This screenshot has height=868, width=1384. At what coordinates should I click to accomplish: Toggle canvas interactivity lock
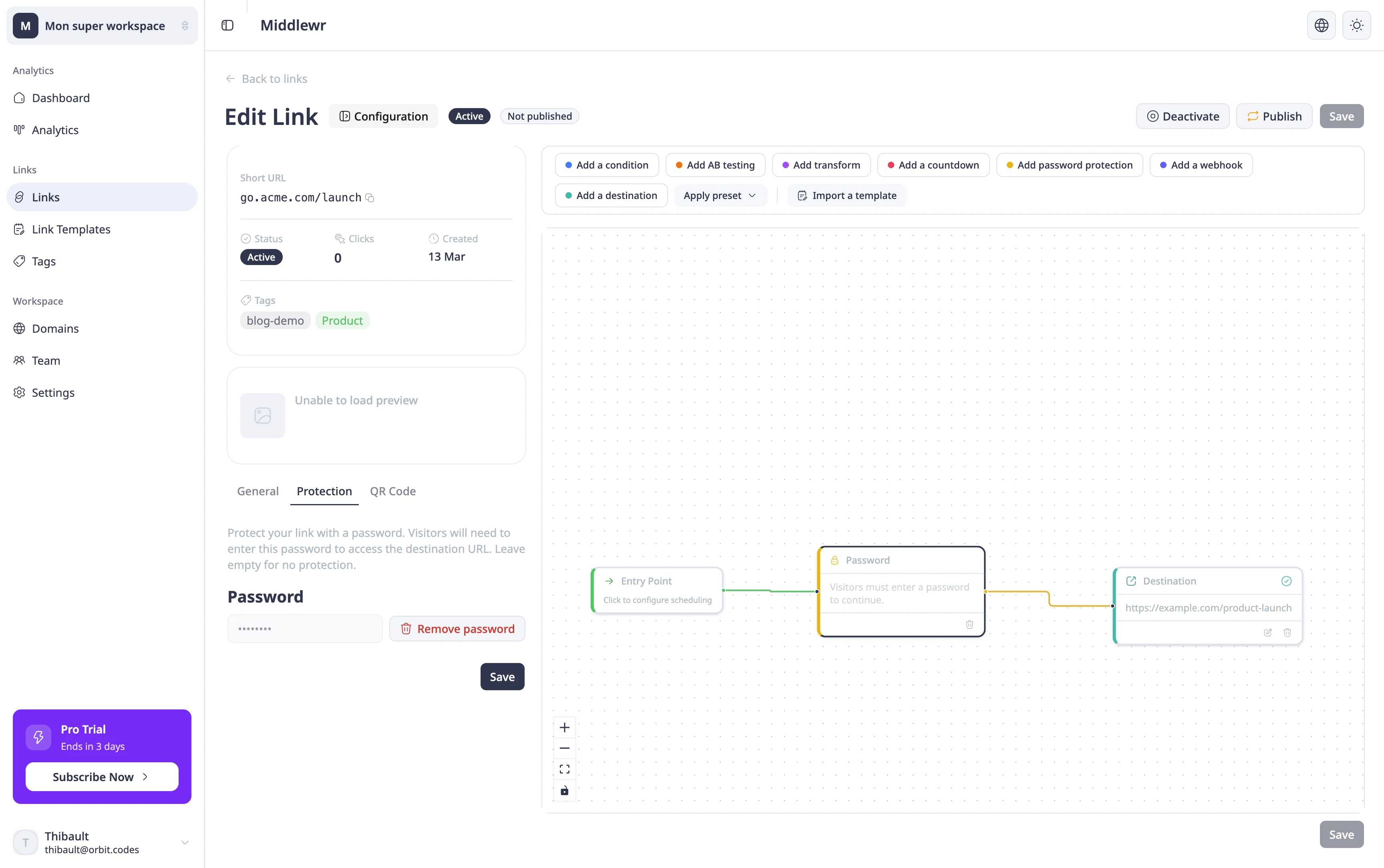click(564, 790)
